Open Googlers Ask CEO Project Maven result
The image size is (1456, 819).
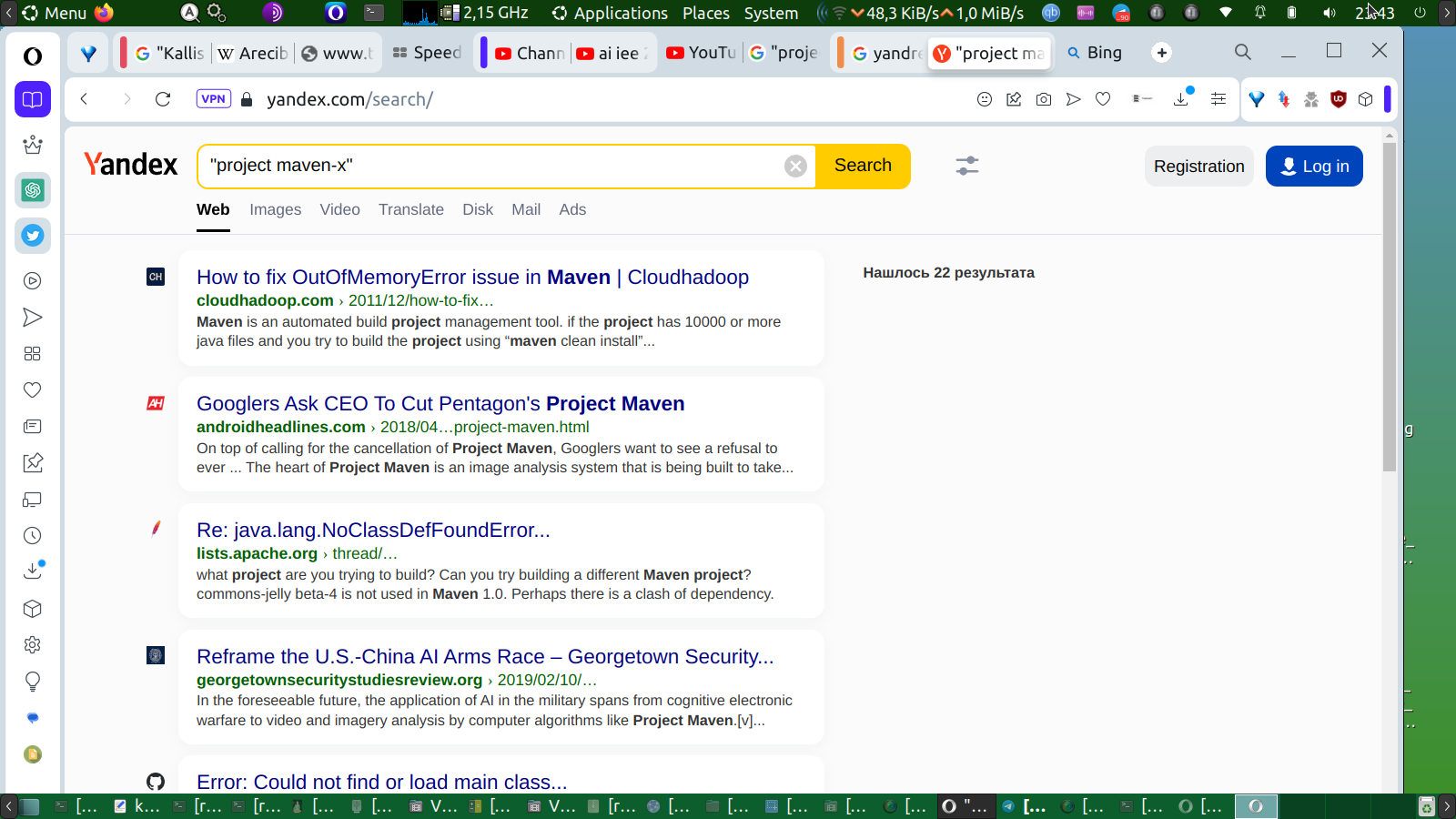pos(440,404)
